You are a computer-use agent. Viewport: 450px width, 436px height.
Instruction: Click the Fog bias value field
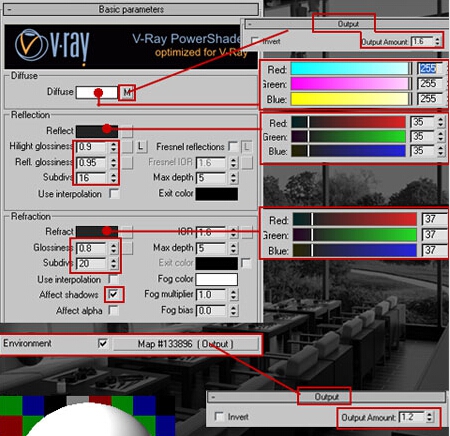[x=211, y=311]
